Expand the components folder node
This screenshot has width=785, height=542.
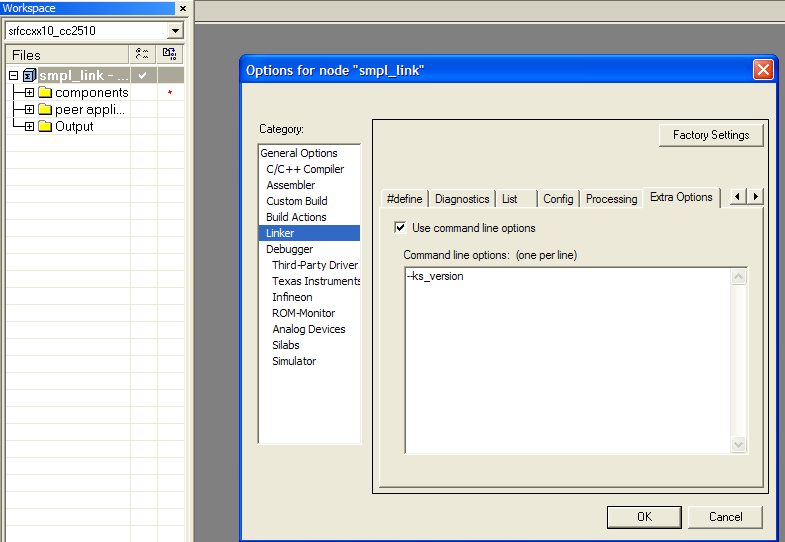(30, 93)
